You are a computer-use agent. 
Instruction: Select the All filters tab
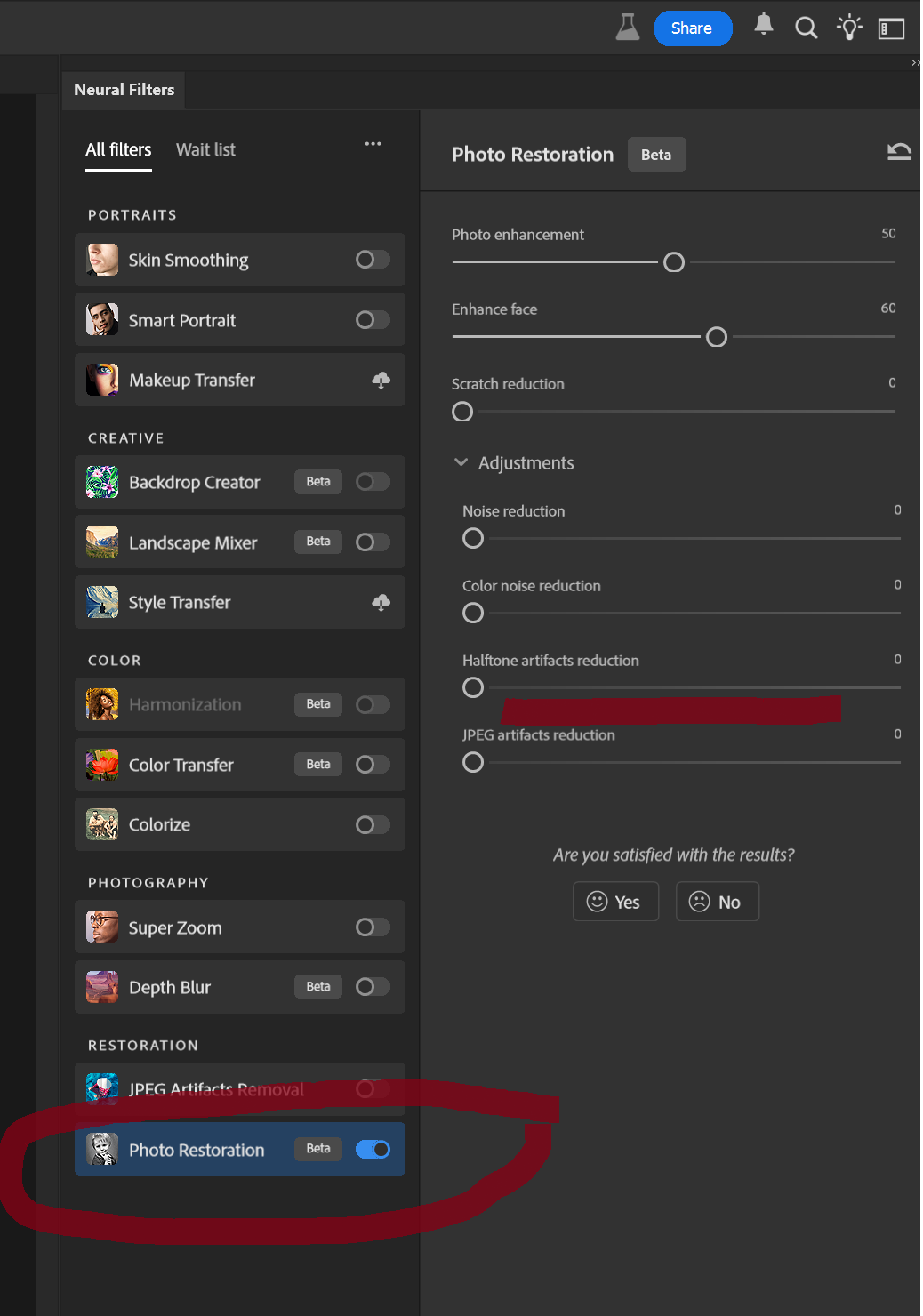tap(118, 150)
